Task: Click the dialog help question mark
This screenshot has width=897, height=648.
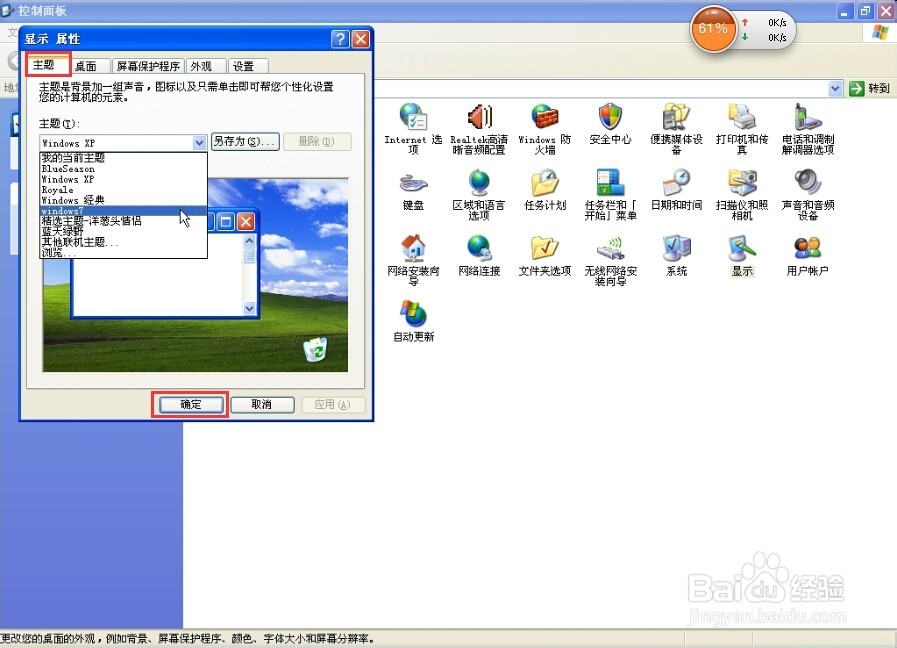Action: [x=340, y=39]
